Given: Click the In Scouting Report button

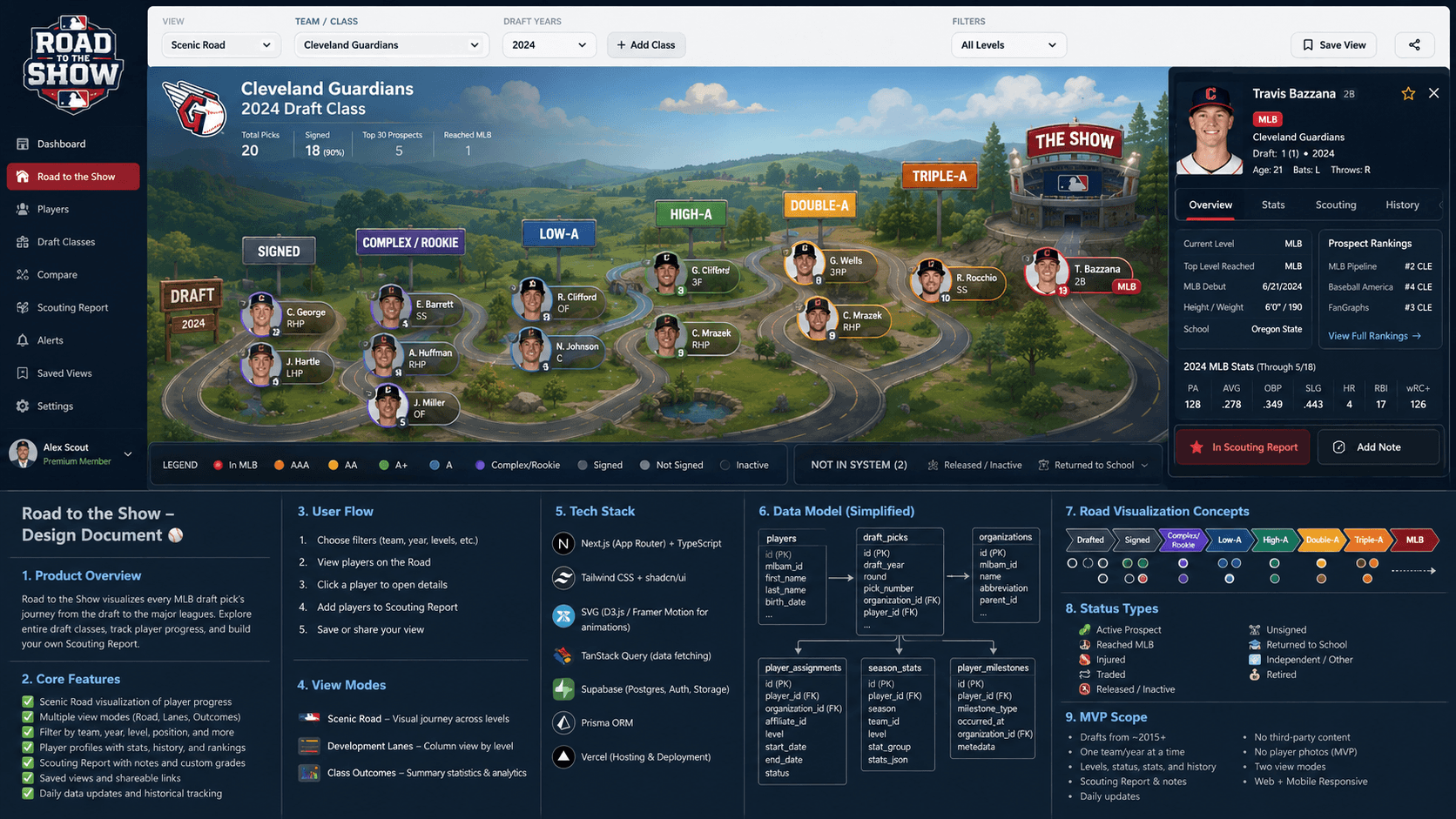Looking at the screenshot, I should [1243, 446].
